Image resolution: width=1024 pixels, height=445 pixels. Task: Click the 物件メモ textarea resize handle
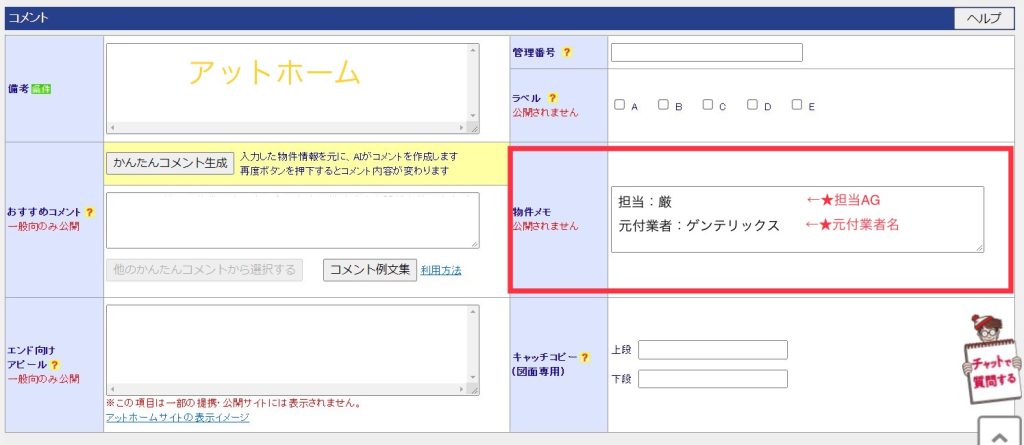pos(979,247)
